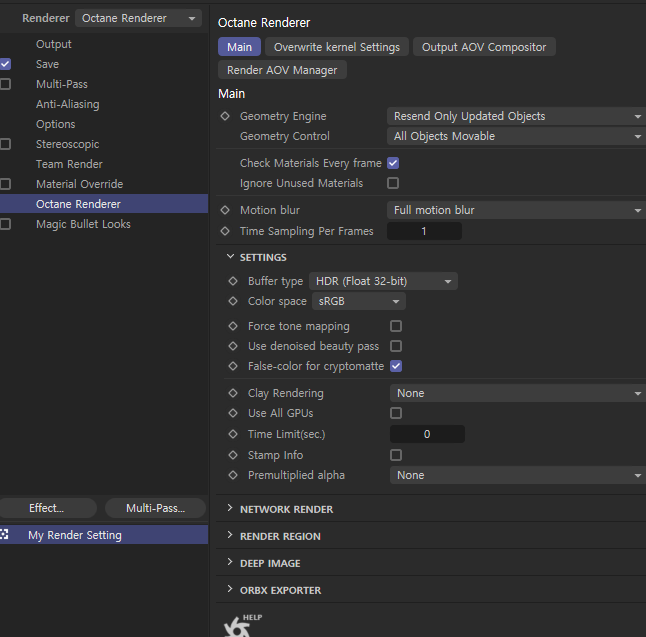Expand the DEEP IMAGE section
This screenshot has height=637, width=646.
click(230, 562)
